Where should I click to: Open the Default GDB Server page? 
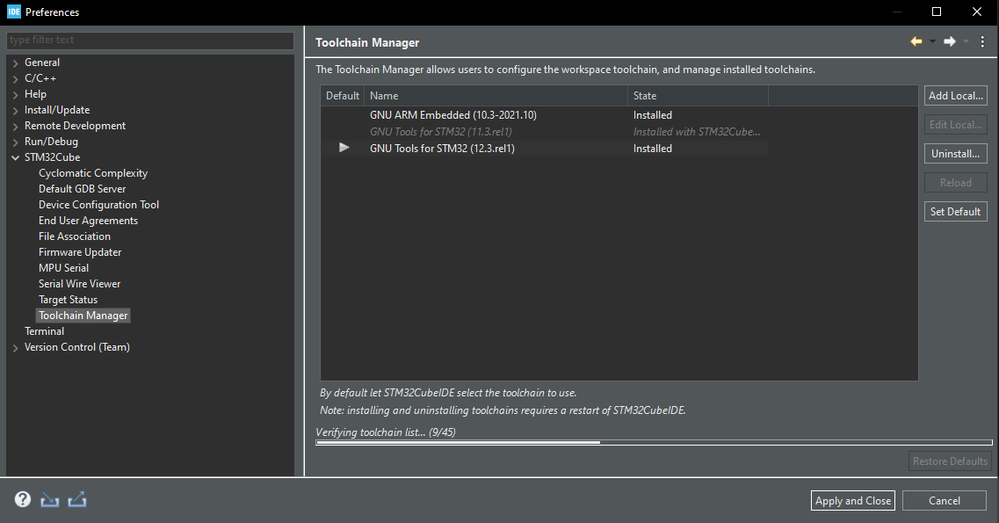point(82,189)
